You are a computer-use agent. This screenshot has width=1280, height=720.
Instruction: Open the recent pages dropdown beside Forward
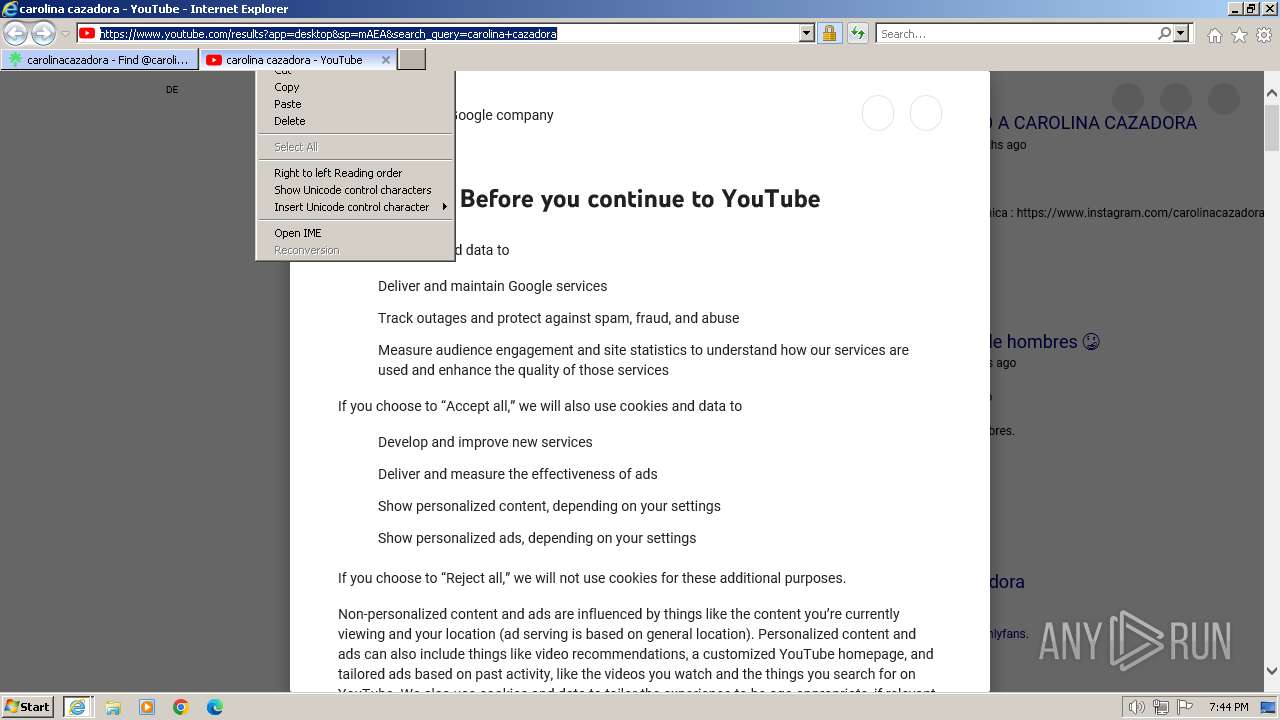pyautogui.click(x=65, y=34)
